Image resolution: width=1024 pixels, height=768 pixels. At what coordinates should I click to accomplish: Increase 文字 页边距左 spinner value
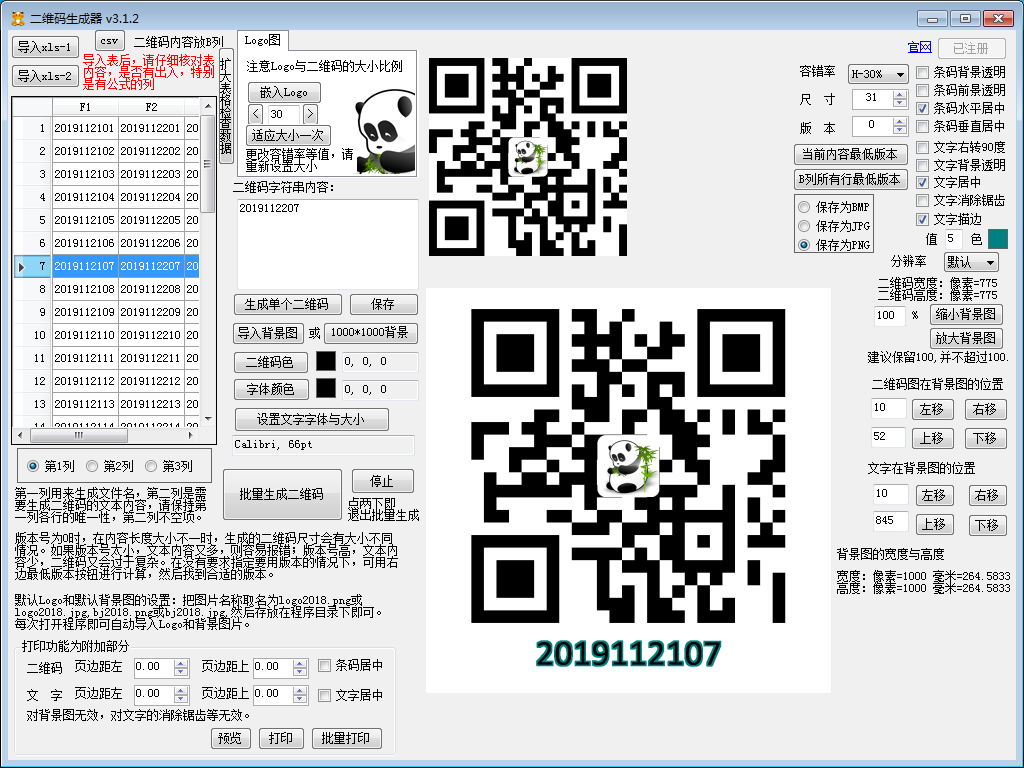click(x=181, y=690)
